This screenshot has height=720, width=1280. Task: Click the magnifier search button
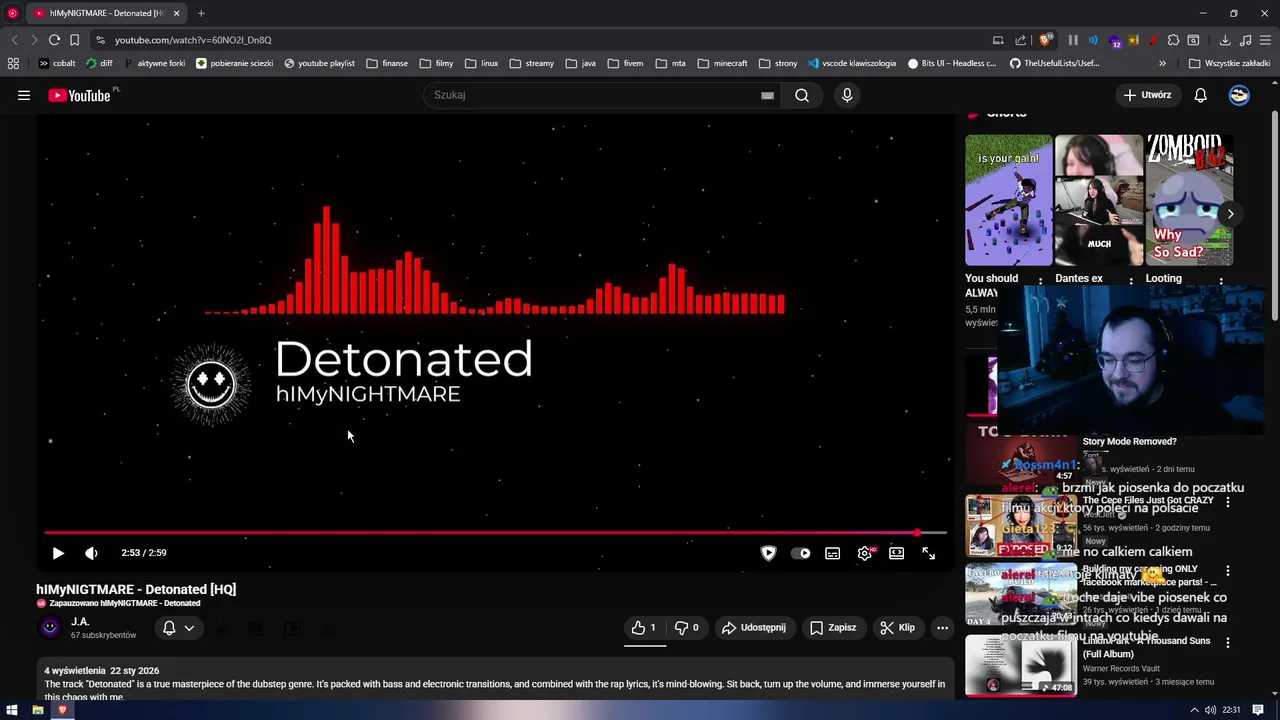click(802, 95)
